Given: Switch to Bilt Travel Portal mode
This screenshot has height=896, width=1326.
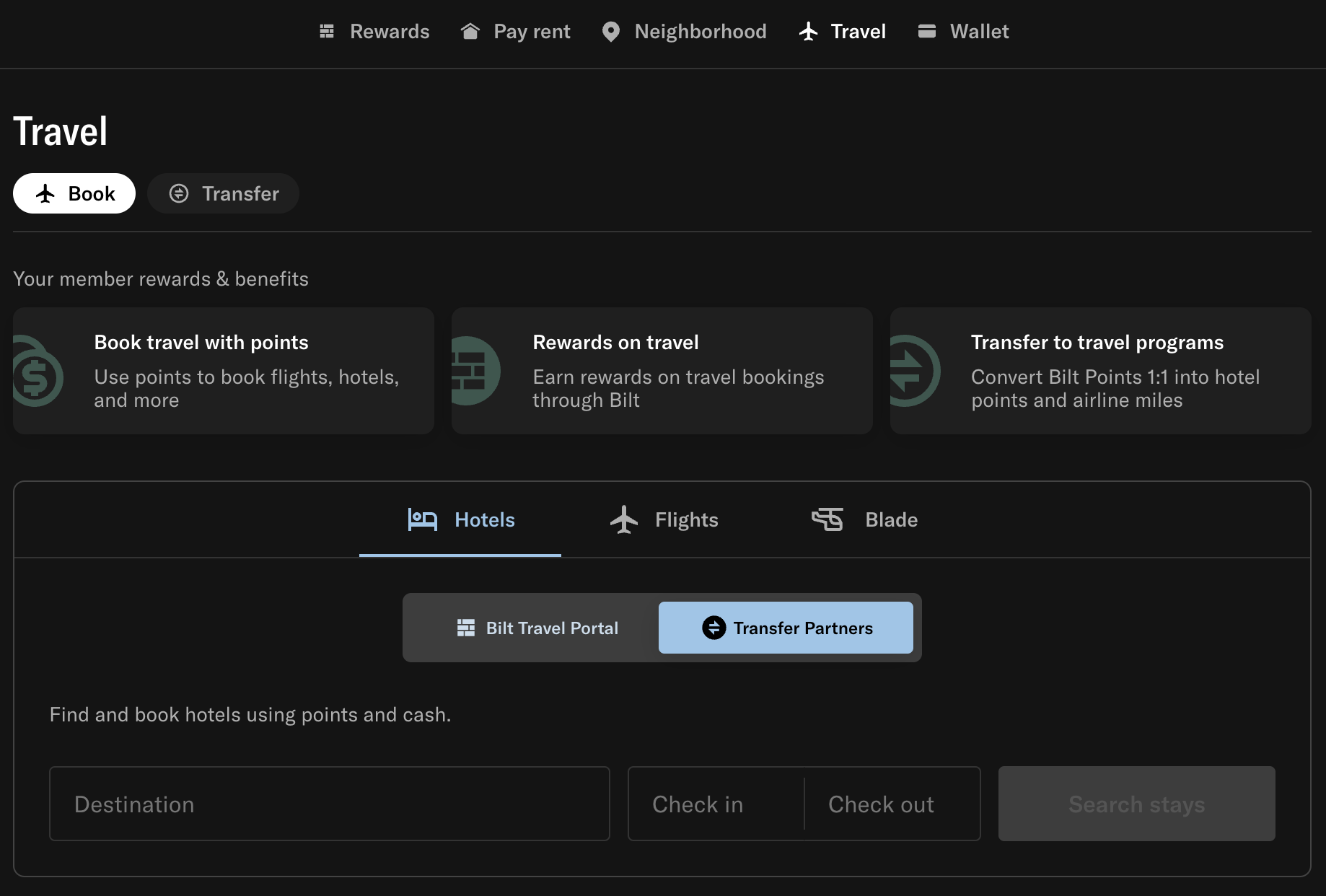Looking at the screenshot, I should click(x=537, y=628).
